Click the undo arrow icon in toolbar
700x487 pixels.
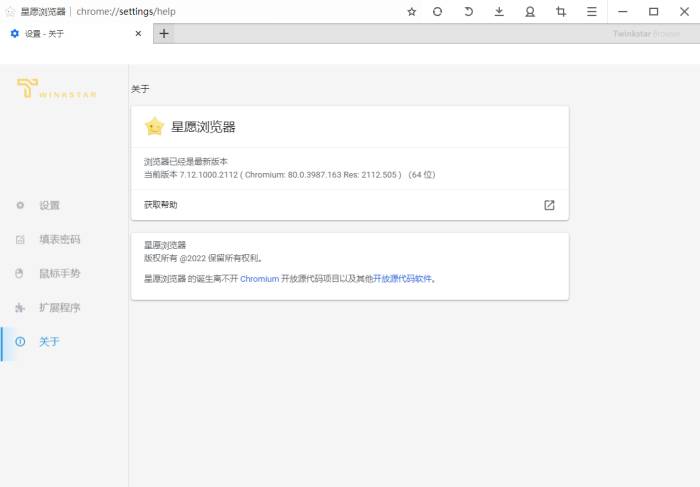(468, 12)
